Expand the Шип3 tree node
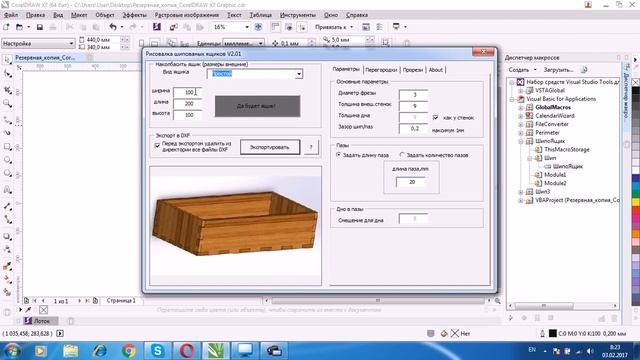The image size is (640, 360). click(x=520, y=192)
